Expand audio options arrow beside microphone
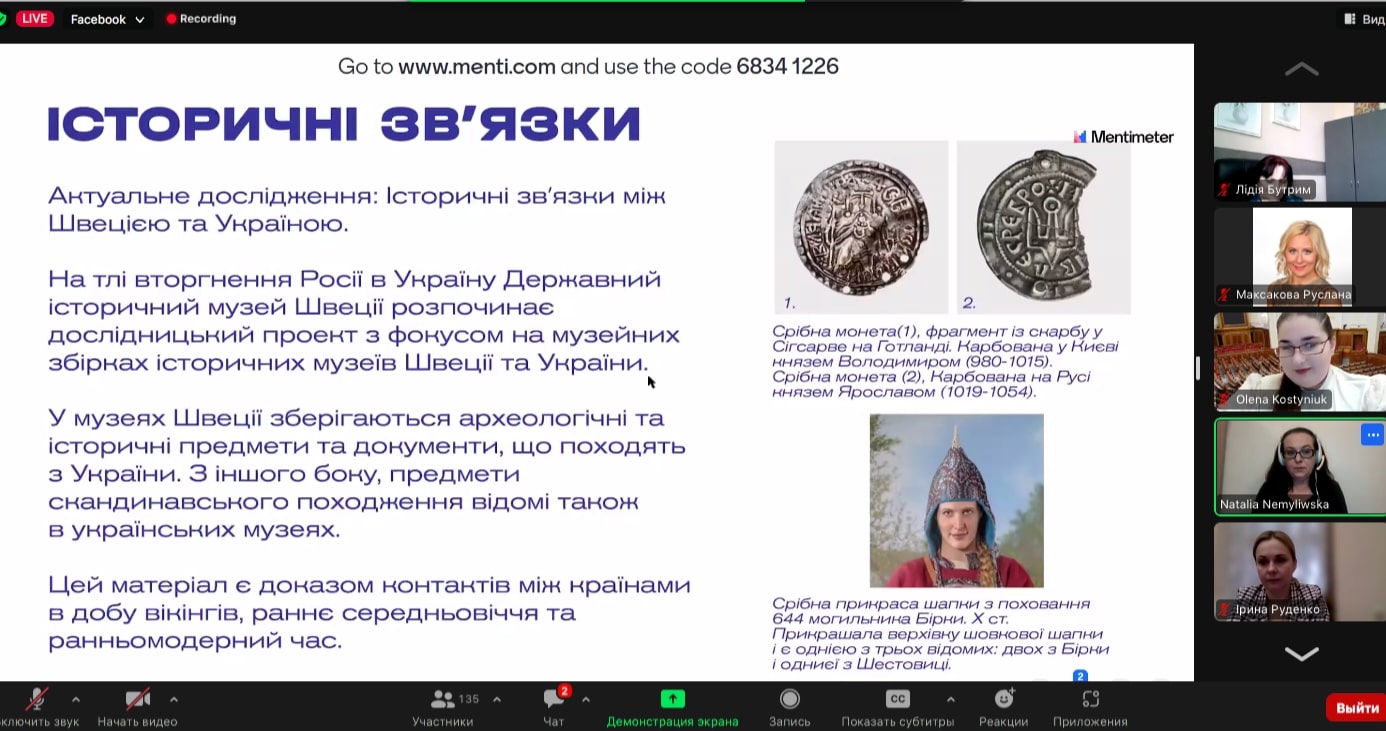Screen dimensions: 1386x731 (x=76, y=699)
